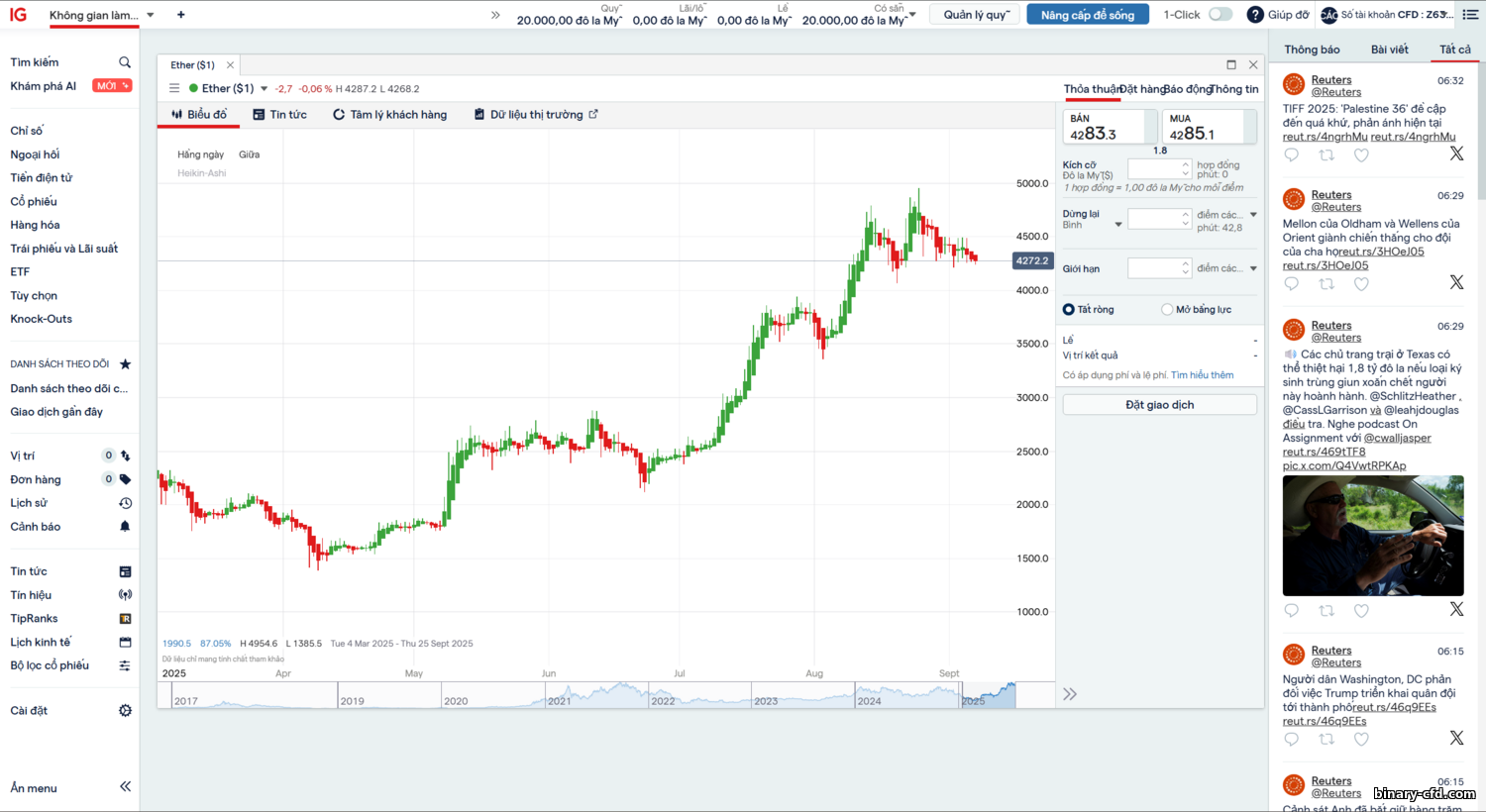Screen dimensions: 1486x812
Task: Click the Đặt giao dịch button
Action: coord(1159,405)
